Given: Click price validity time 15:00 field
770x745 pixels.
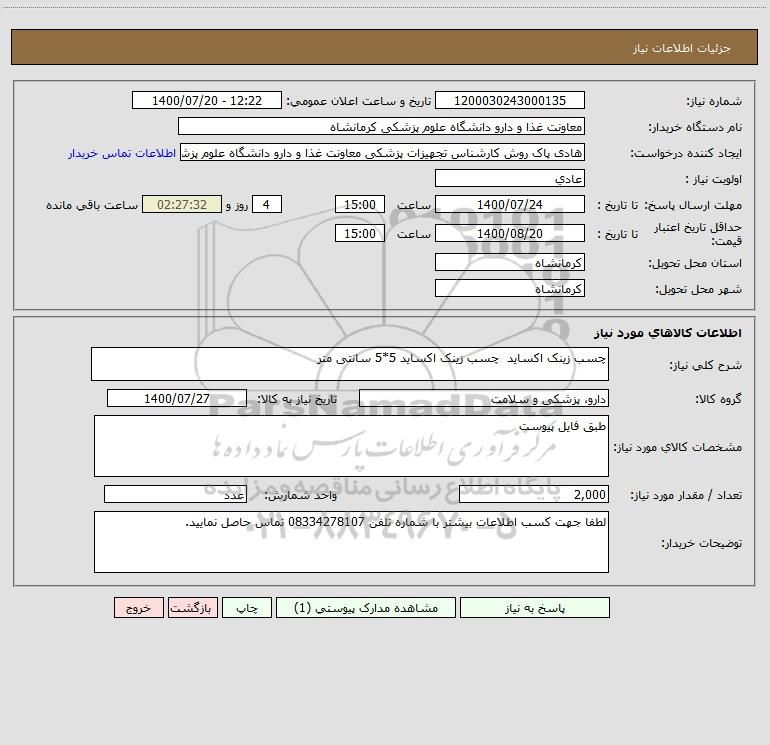Looking at the screenshot, I should (359, 233).
